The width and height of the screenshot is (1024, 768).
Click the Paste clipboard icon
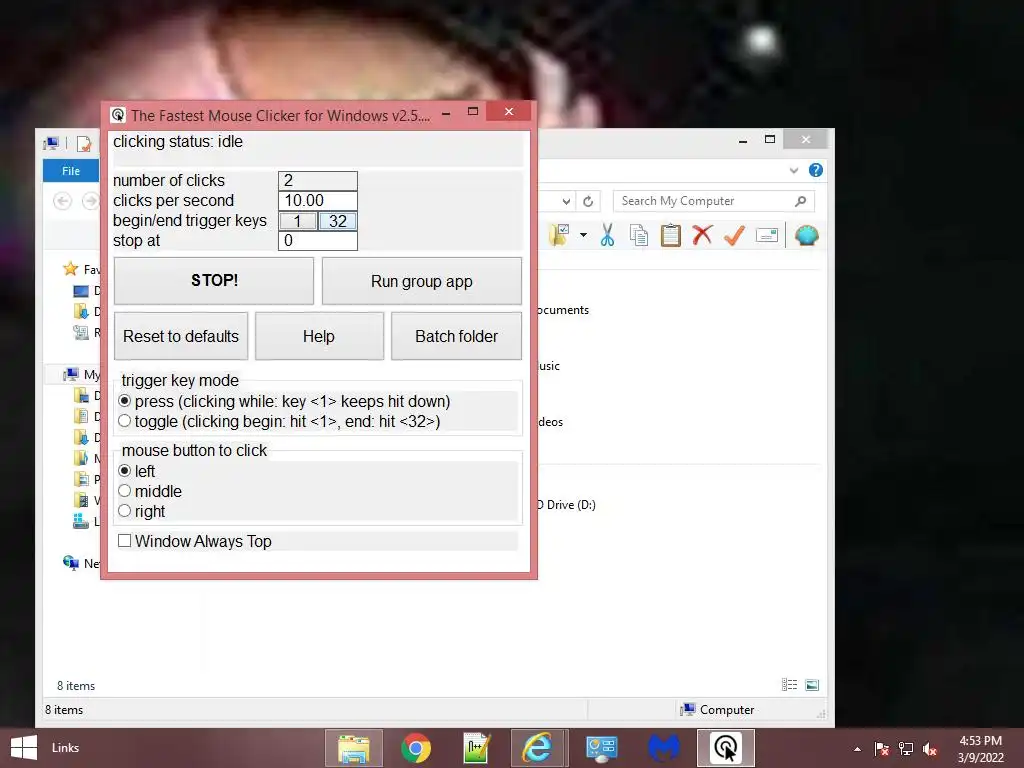[671, 235]
